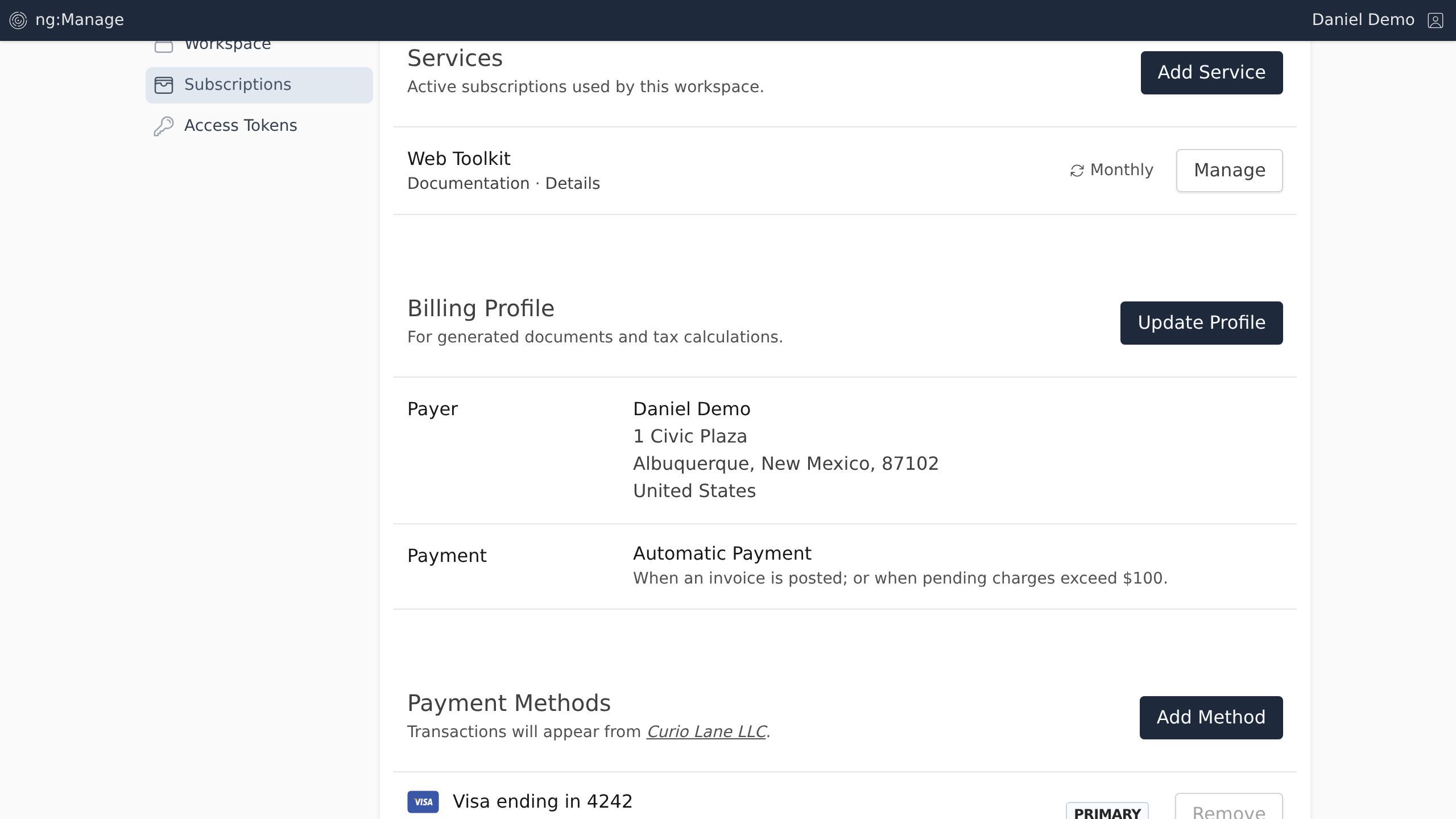Click the Visa card logo
1456x819 pixels.
click(423, 801)
